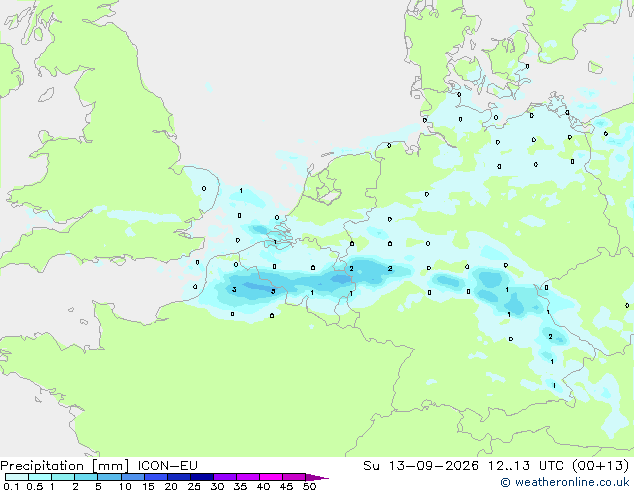Click the ICON-EU model label
Viewport: 634px width, 490px height.
point(167,465)
